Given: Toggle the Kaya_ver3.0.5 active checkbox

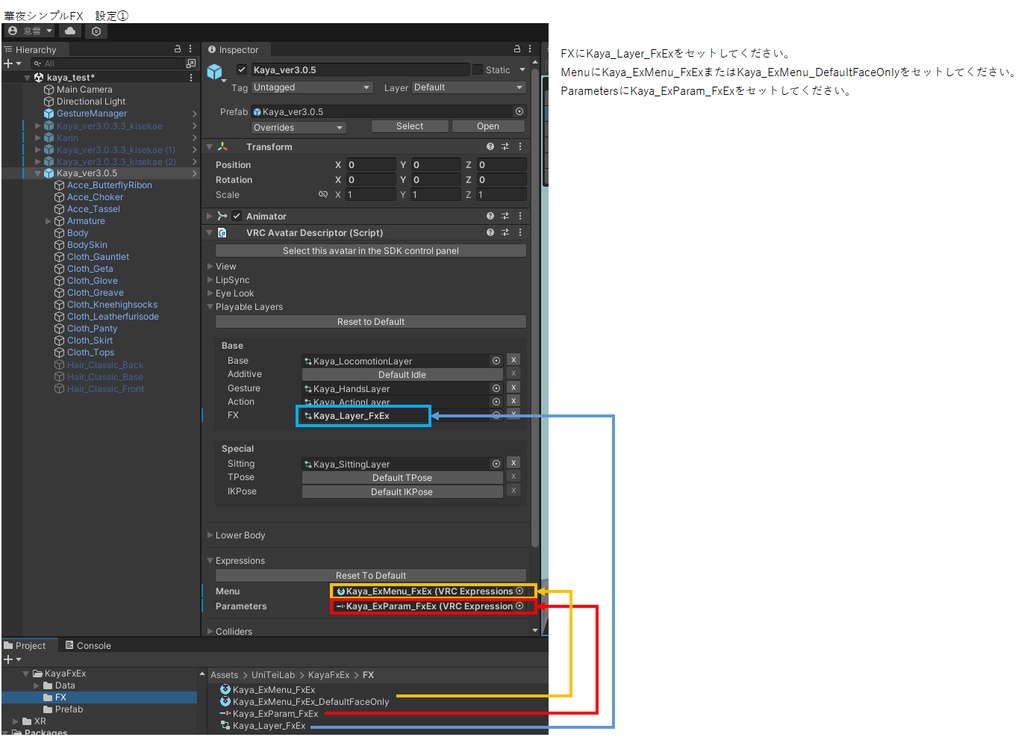Looking at the screenshot, I should pyautogui.click(x=242, y=69).
